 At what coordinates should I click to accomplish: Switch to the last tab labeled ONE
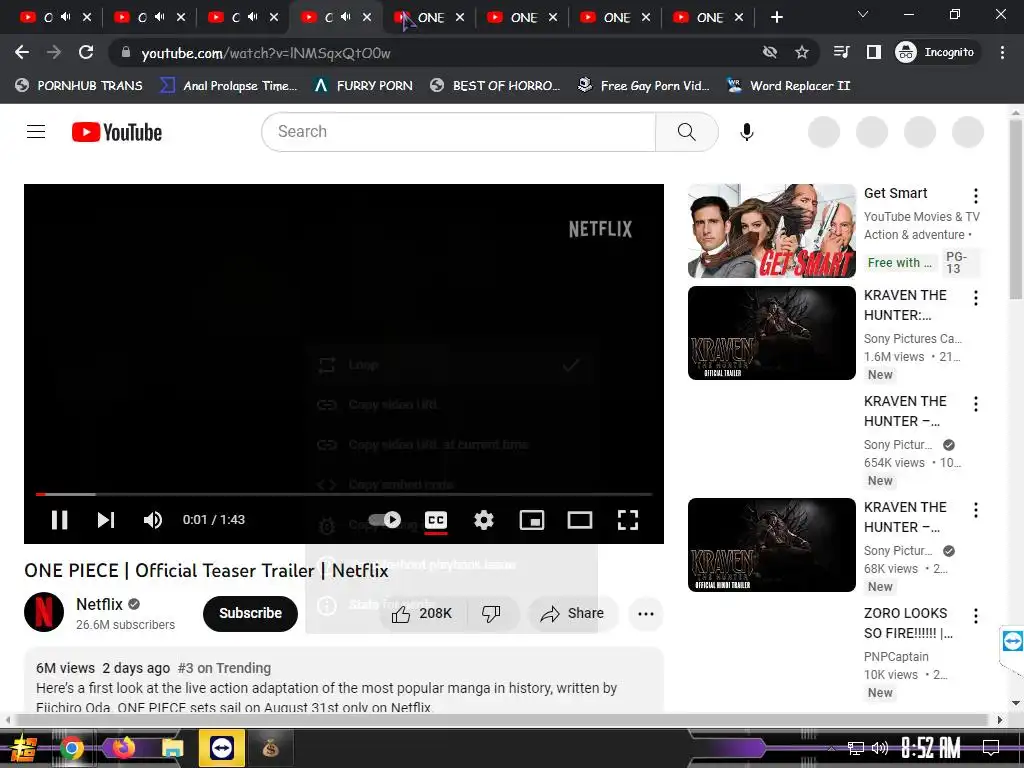click(708, 18)
